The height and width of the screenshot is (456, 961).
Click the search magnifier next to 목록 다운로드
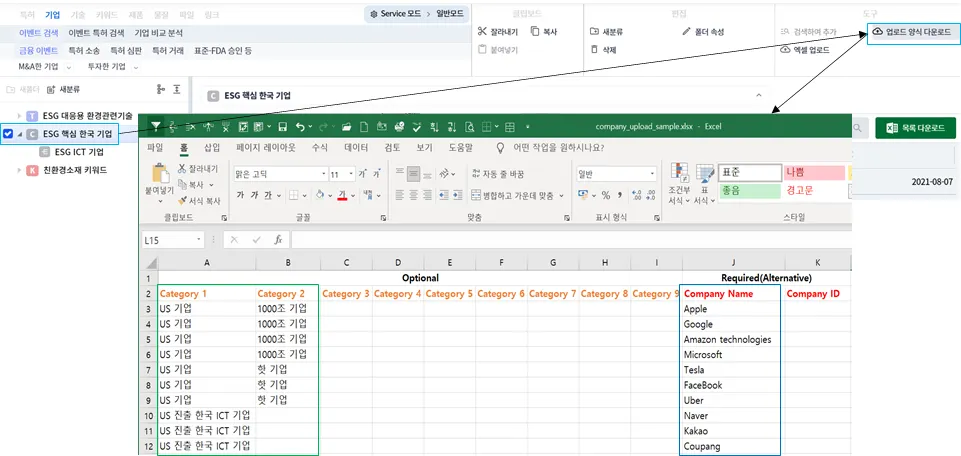tap(858, 128)
